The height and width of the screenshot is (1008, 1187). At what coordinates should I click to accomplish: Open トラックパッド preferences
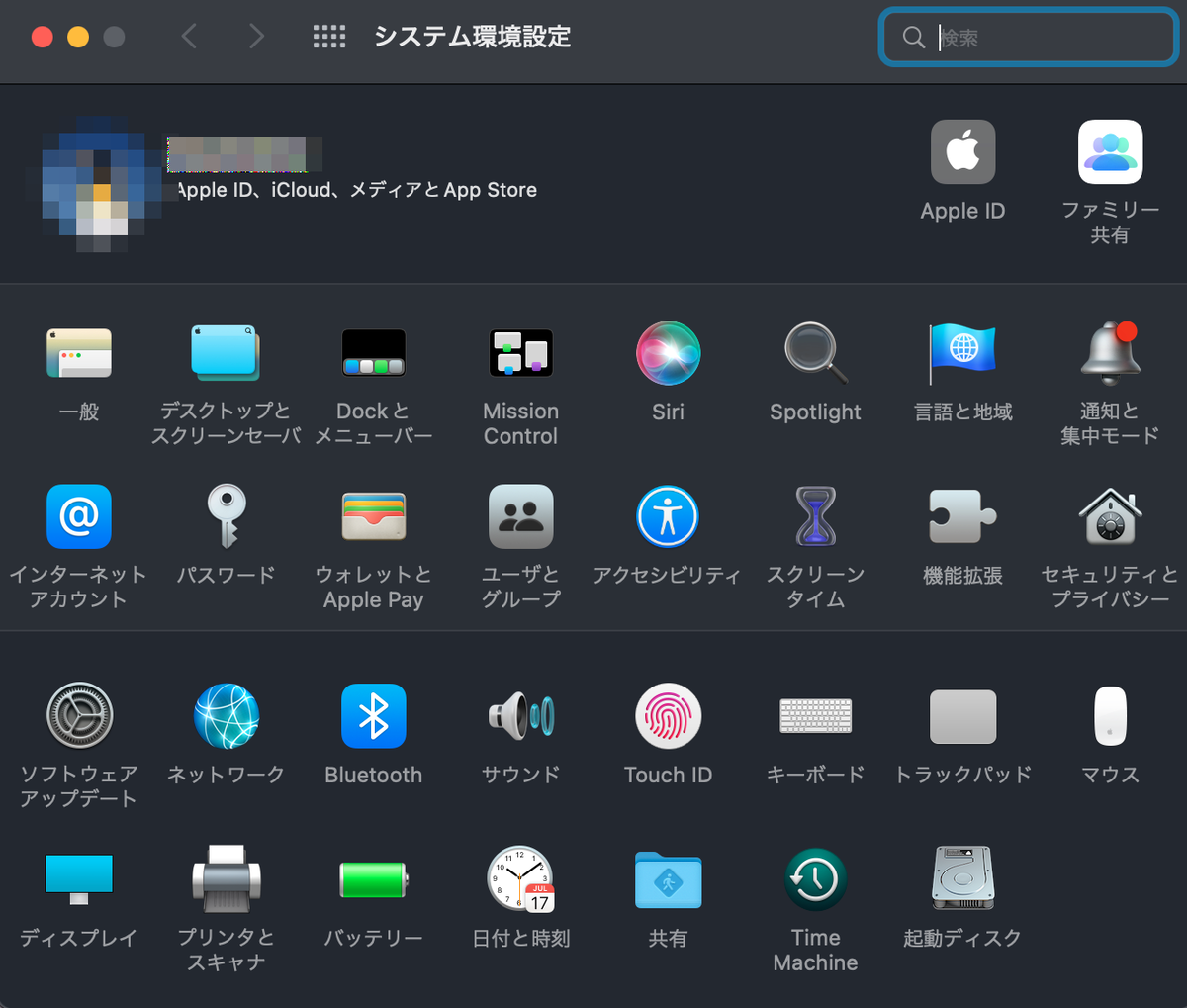click(962, 716)
